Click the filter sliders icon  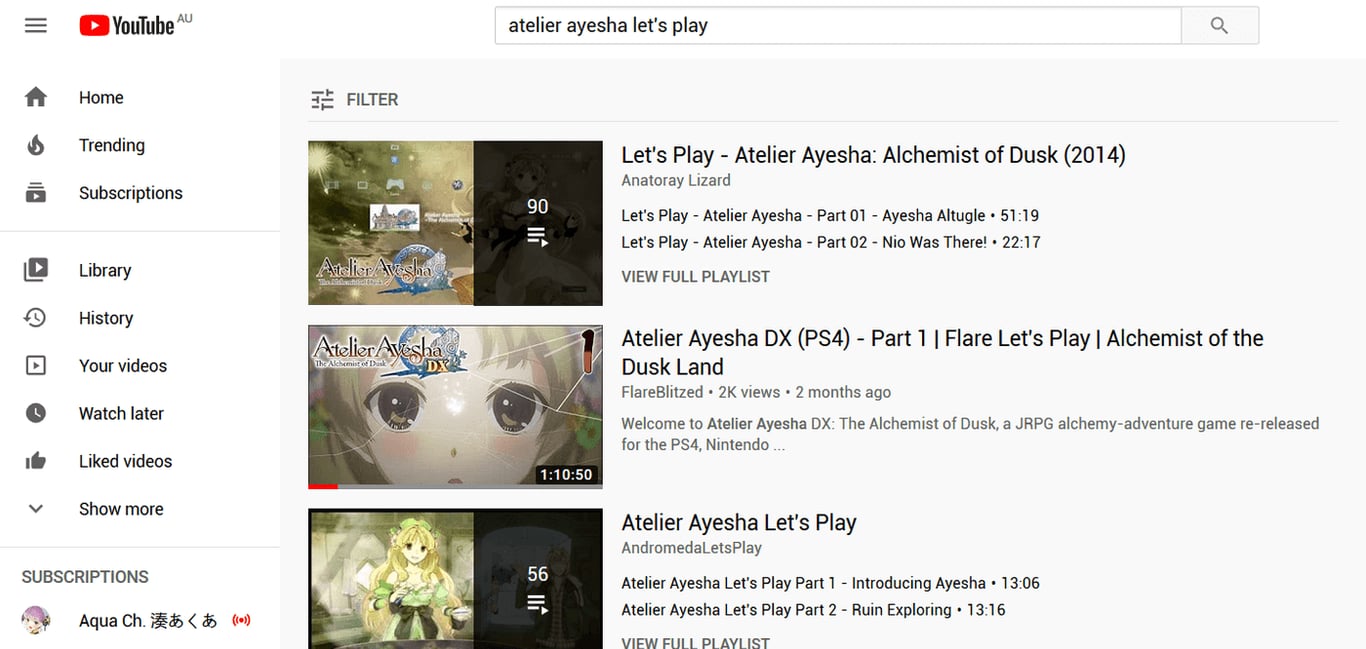[x=322, y=99]
